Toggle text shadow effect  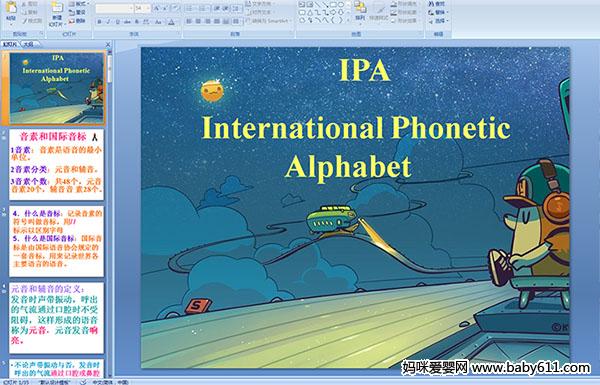tap(137, 22)
